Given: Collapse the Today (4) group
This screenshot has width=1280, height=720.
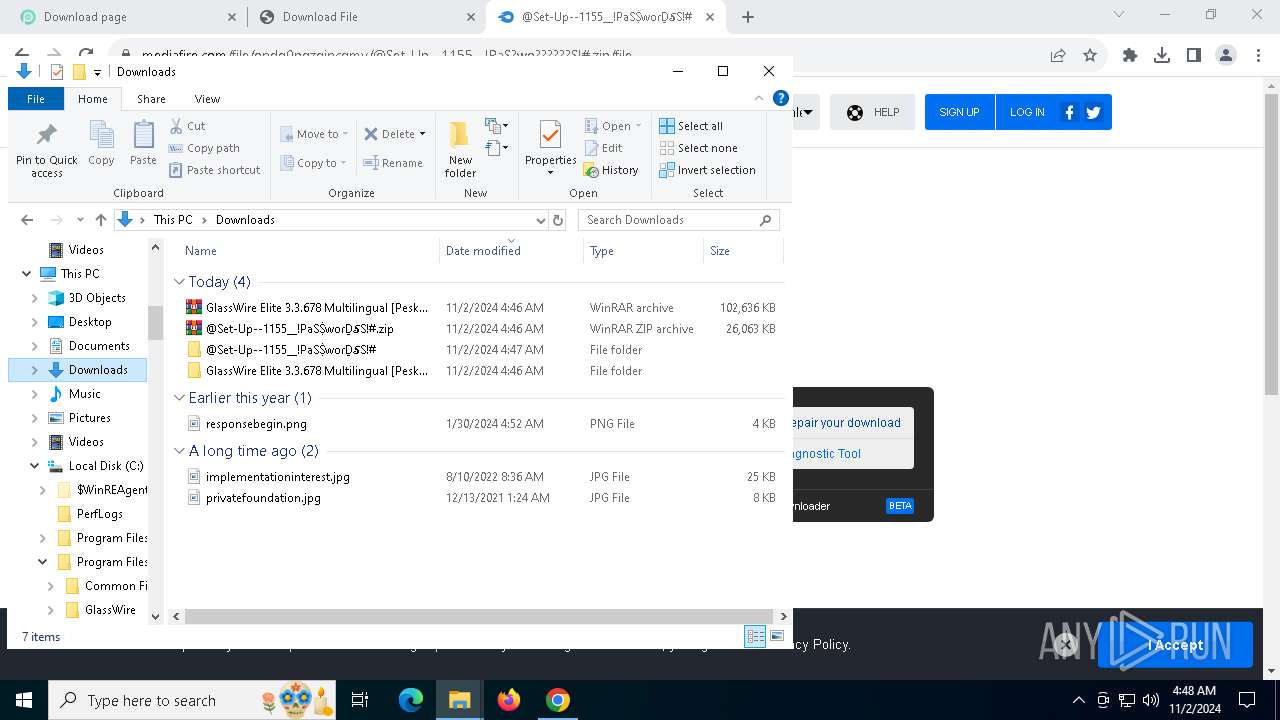Looking at the screenshot, I should point(179,282).
